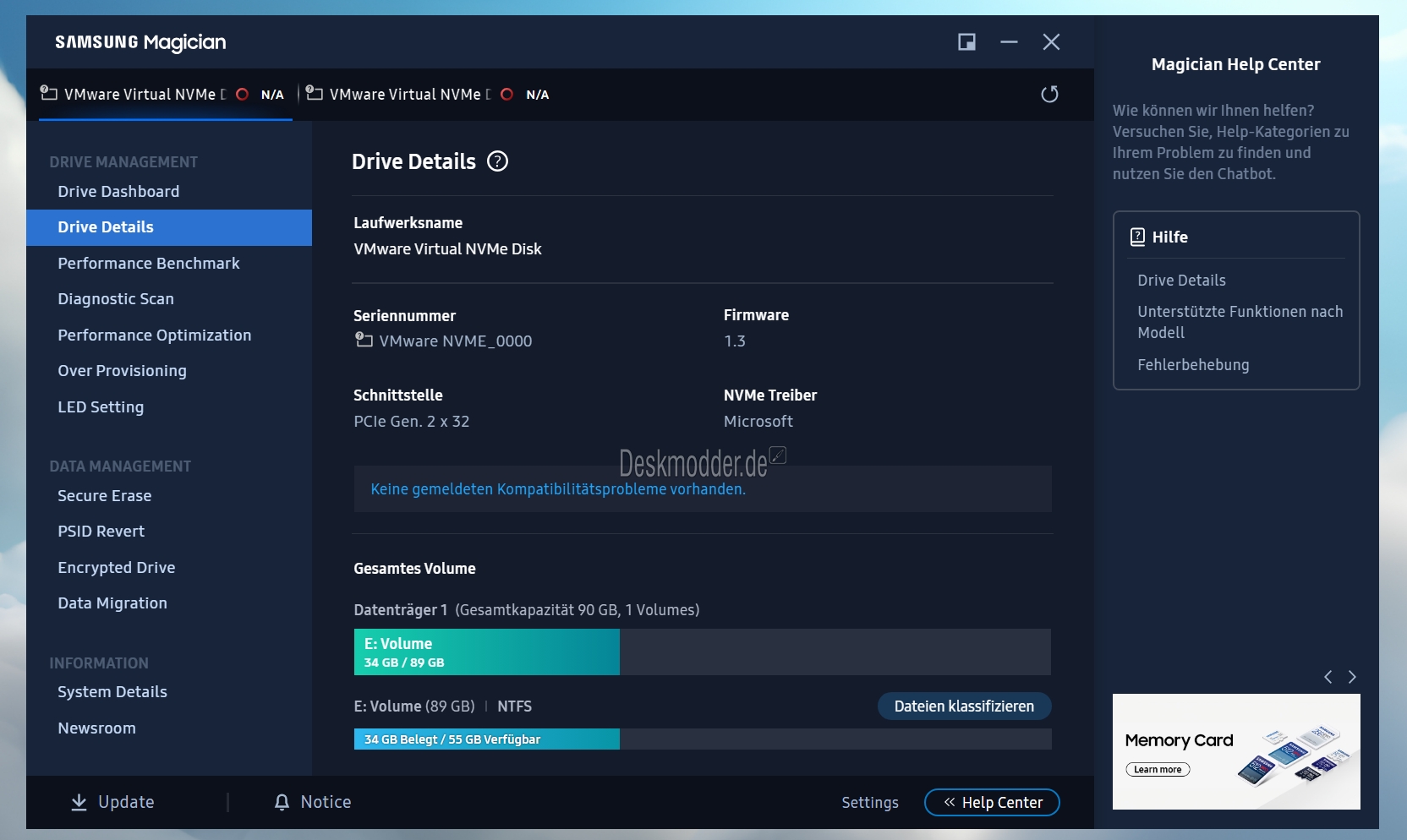The height and width of the screenshot is (840, 1407).
Task: Click the NTFS file system label
Action: click(514, 706)
